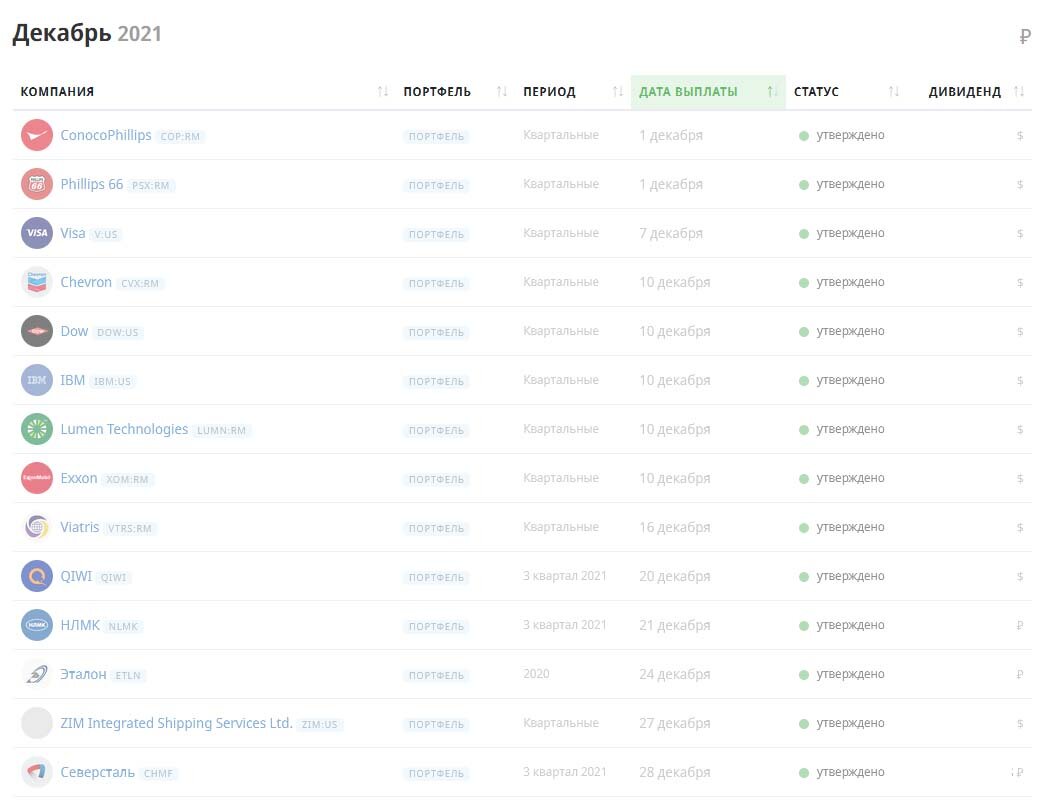
Task: Open the Эталон company link
Action: pos(83,674)
